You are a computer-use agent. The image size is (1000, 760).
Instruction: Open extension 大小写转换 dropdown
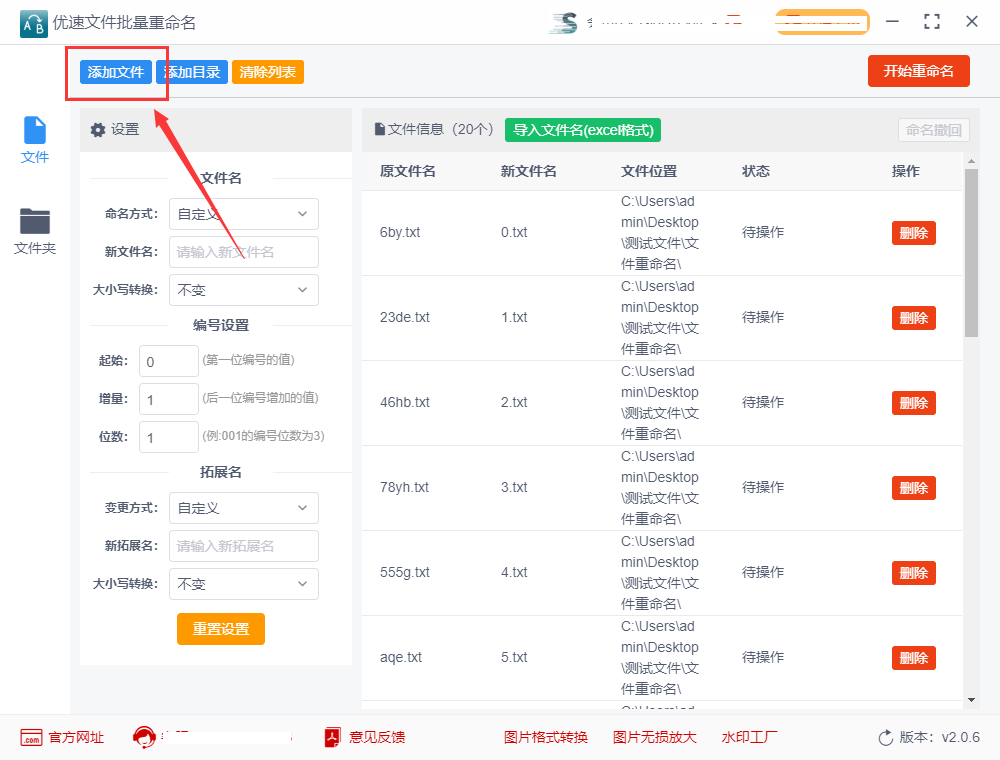(x=244, y=584)
